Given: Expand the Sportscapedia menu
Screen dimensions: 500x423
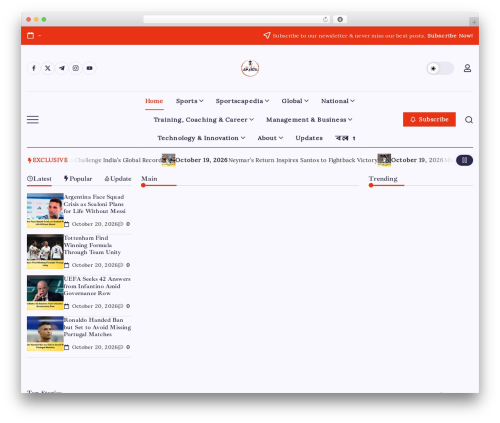Looking at the screenshot, I should (242, 101).
